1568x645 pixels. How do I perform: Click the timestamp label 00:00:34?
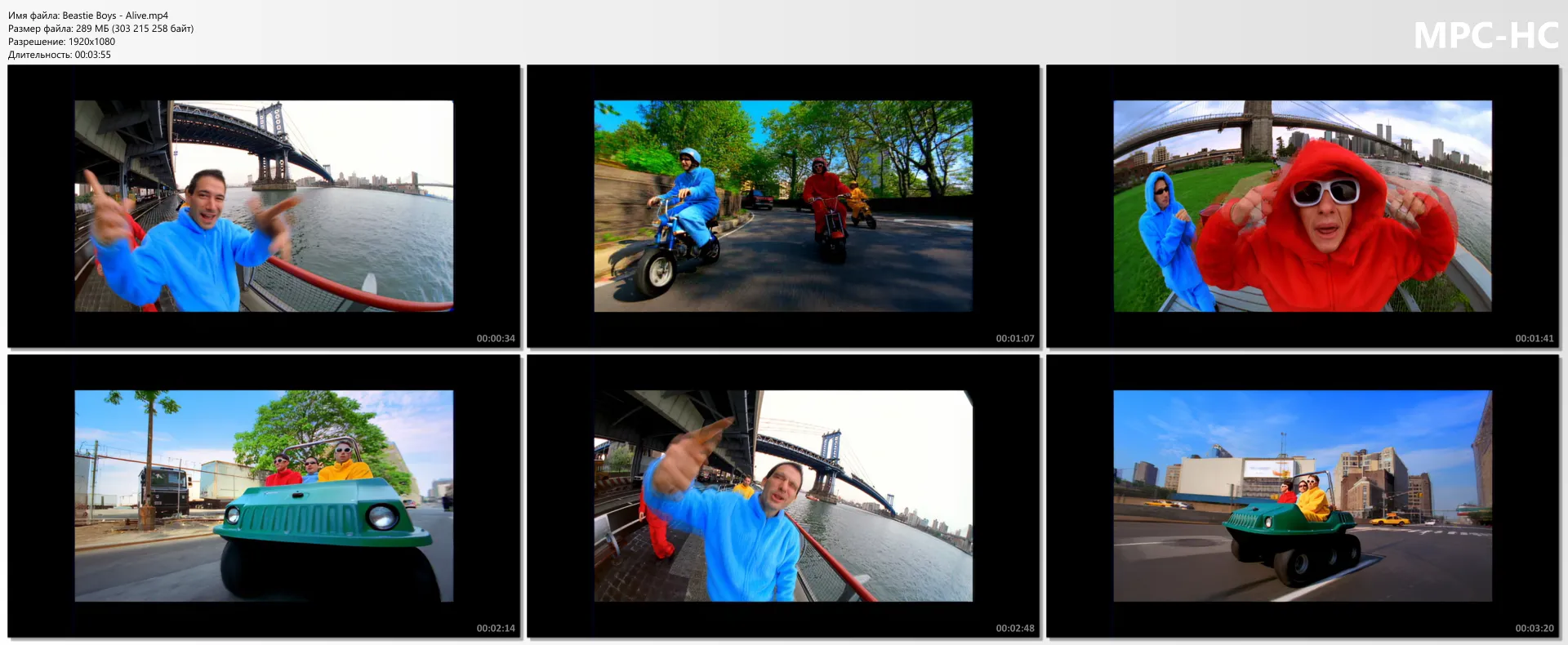496,338
